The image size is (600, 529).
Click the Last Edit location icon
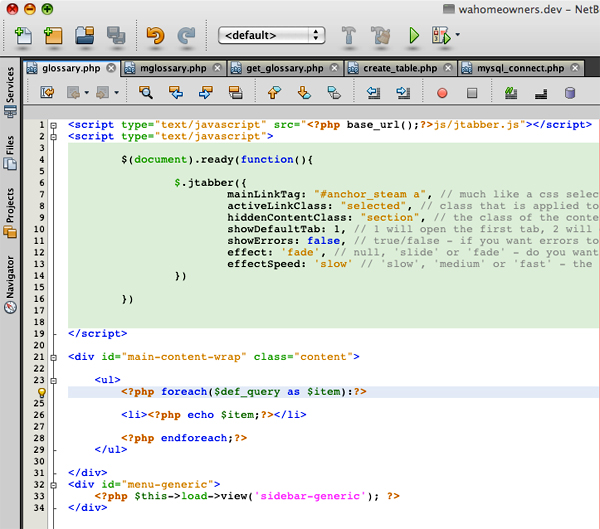[47, 92]
